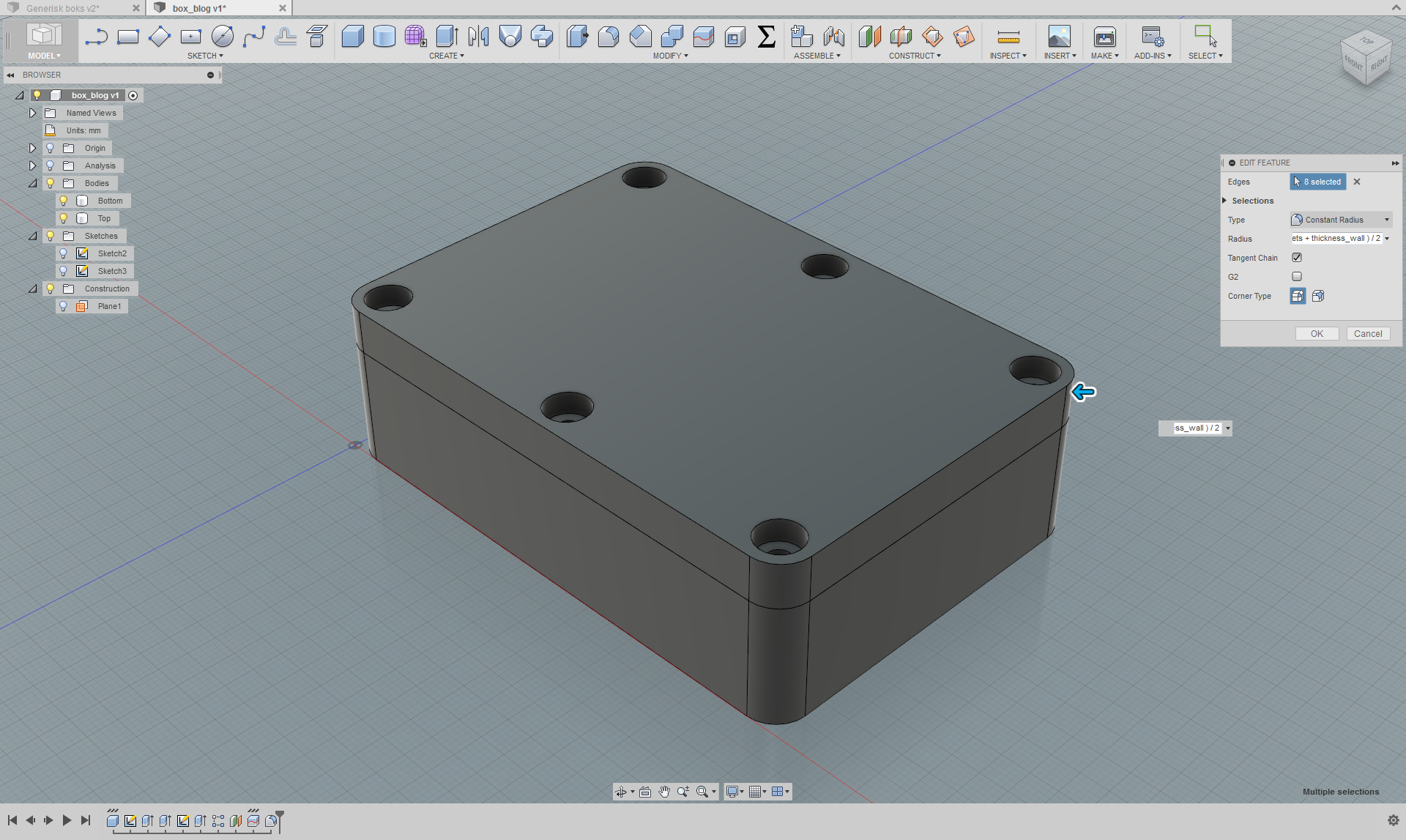
Task: Click the Create Box tool icon
Action: pyautogui.click(x=352, y=36)
